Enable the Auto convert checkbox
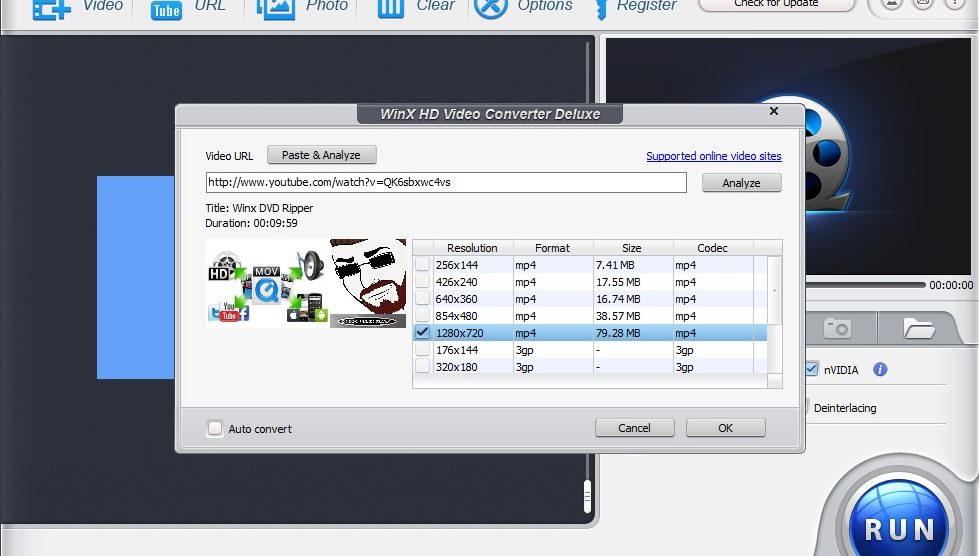This screenshot has height=556, width=979. pyautogui.click(x=215, y=428)
